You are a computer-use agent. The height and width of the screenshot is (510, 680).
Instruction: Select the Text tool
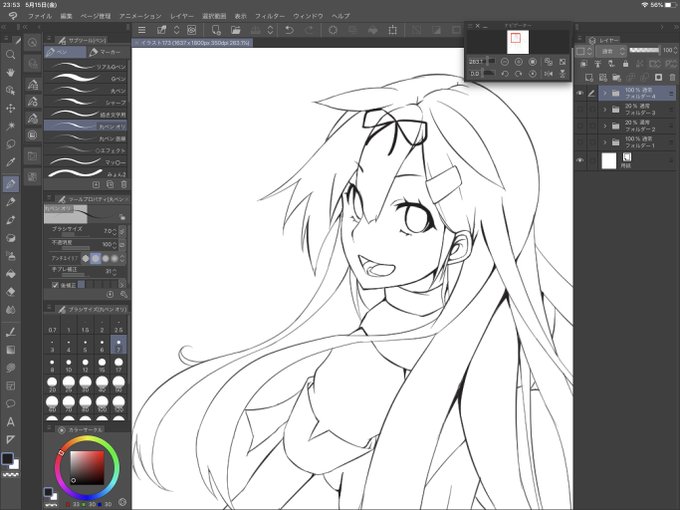[10, 422]
